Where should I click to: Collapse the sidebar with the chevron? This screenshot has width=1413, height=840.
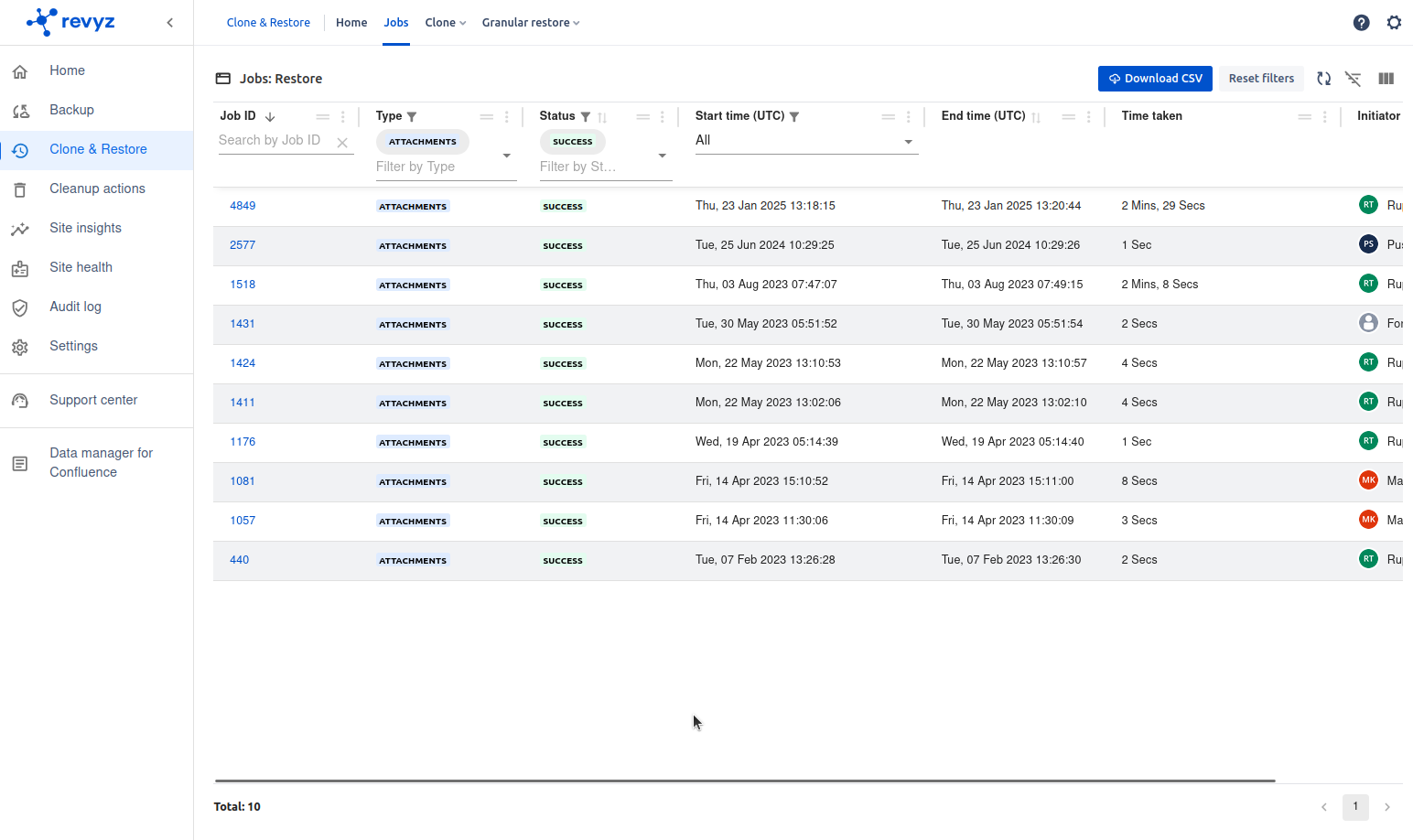(x=170, y=23)
